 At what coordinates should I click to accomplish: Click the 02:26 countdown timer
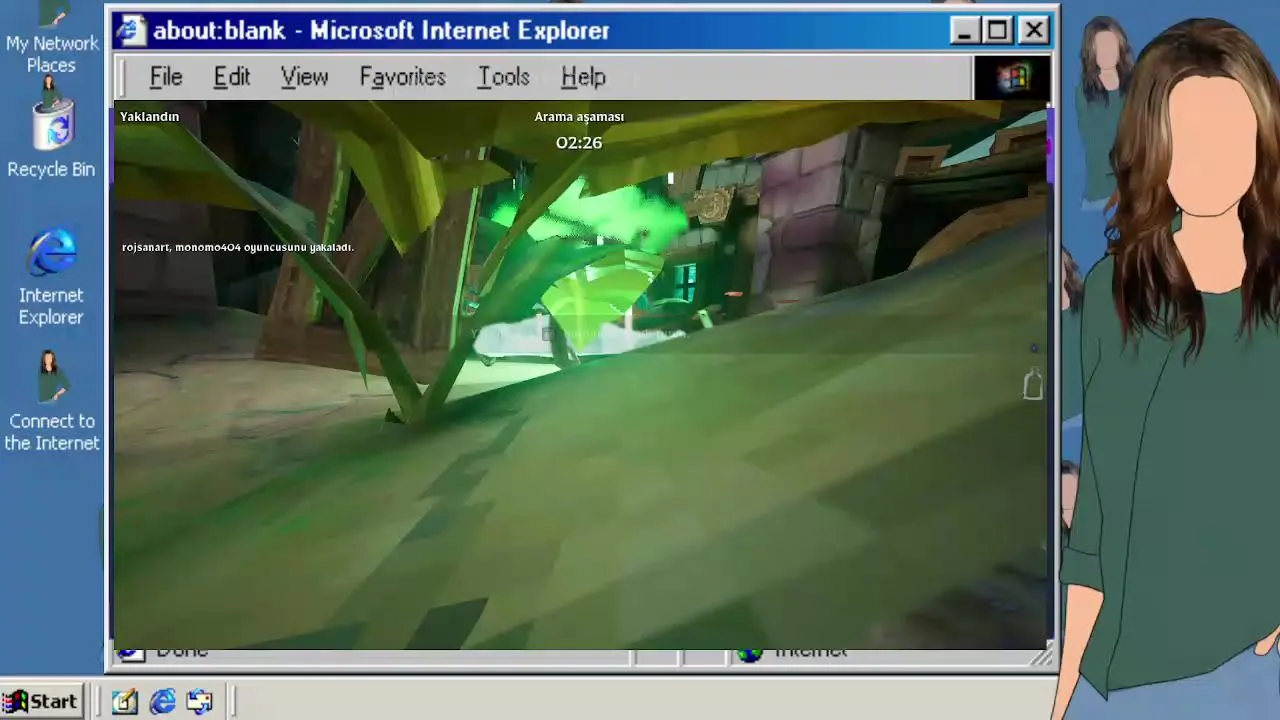coord(579,143)
